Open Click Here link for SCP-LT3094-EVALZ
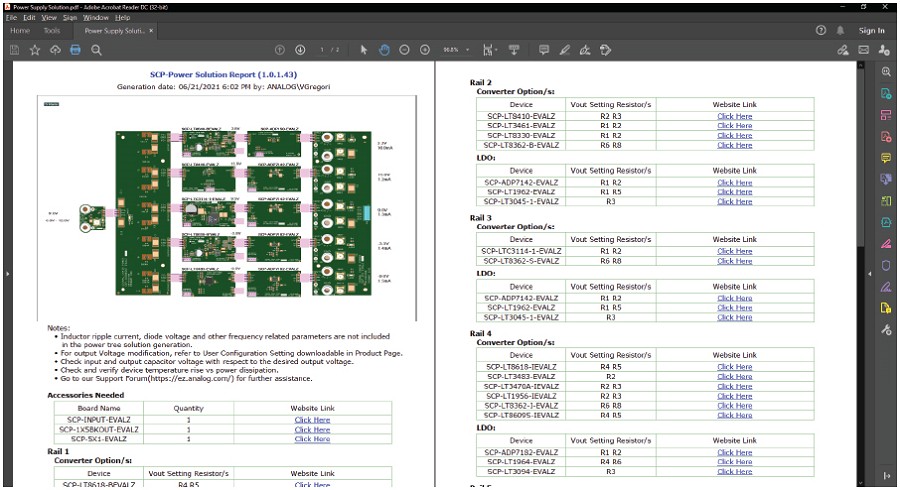The image size is (900, 490). [735, 472]
